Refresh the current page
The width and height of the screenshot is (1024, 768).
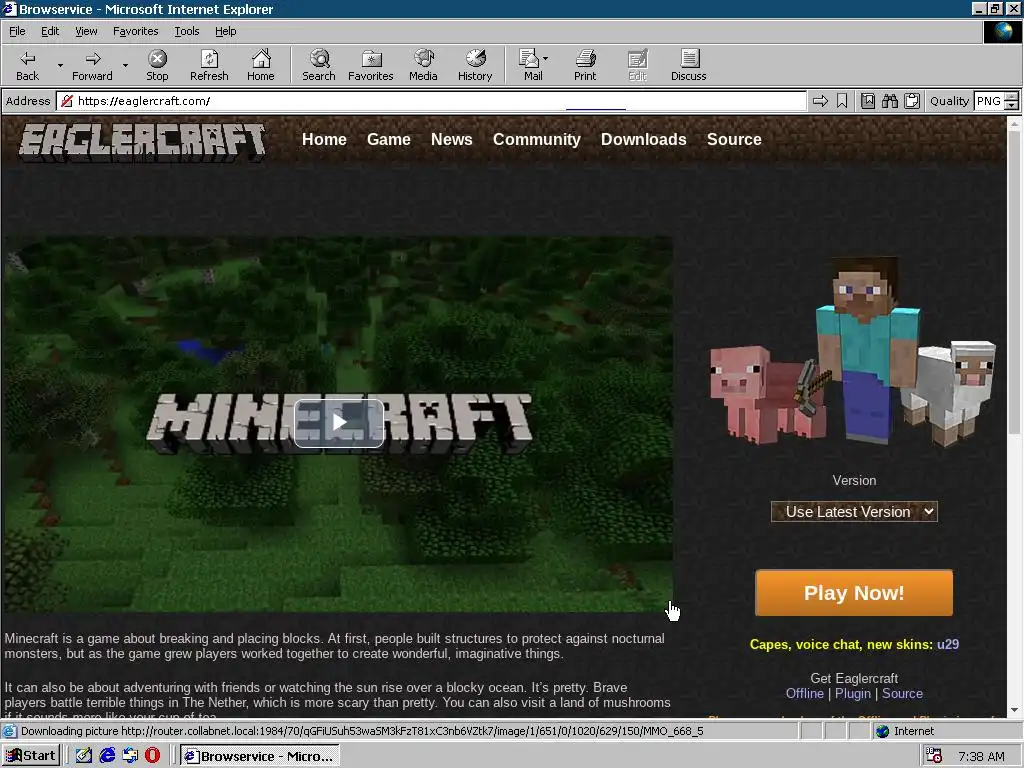(209, 65)
